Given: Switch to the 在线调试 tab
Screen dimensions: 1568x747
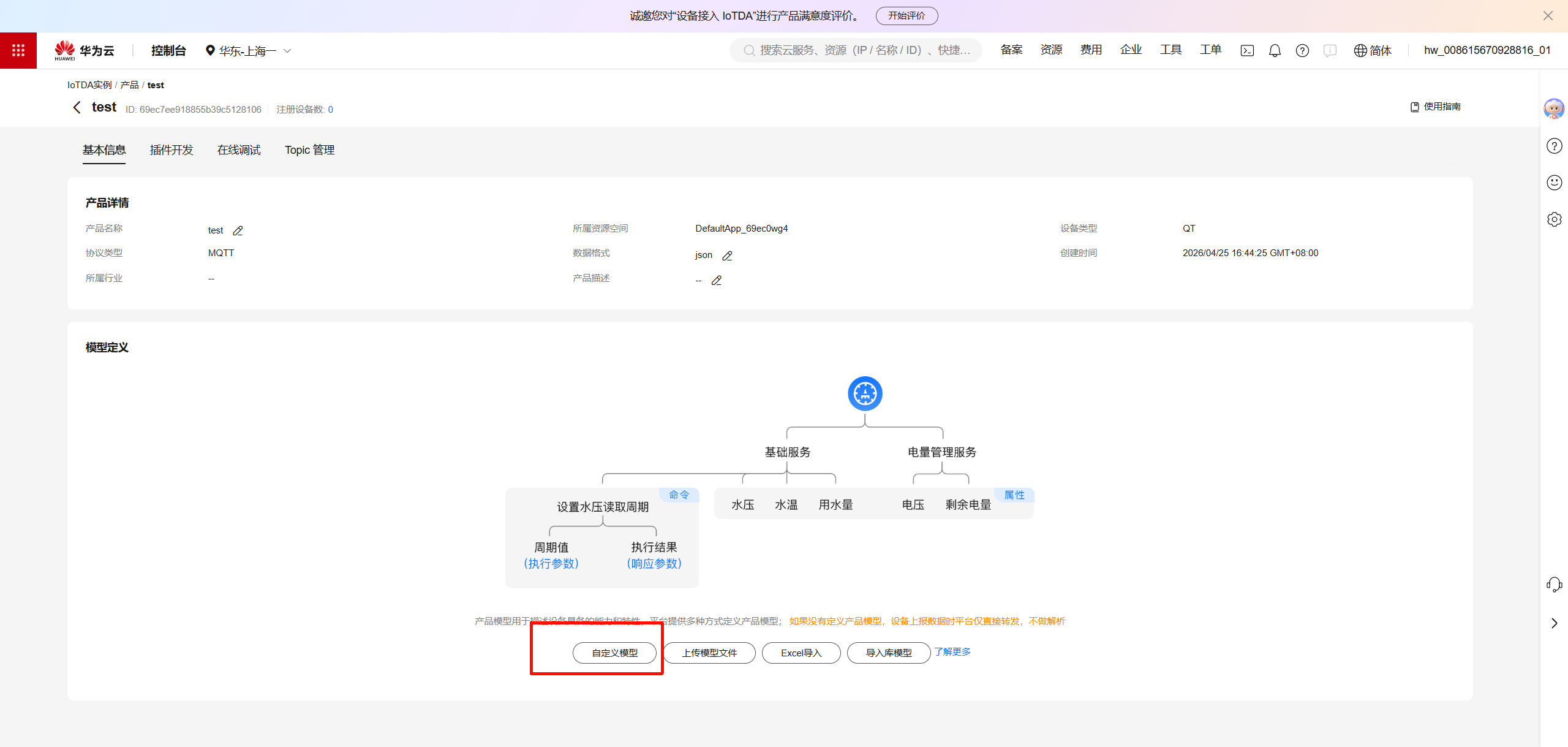Looking at the screenshot, I should click(239, 150).
